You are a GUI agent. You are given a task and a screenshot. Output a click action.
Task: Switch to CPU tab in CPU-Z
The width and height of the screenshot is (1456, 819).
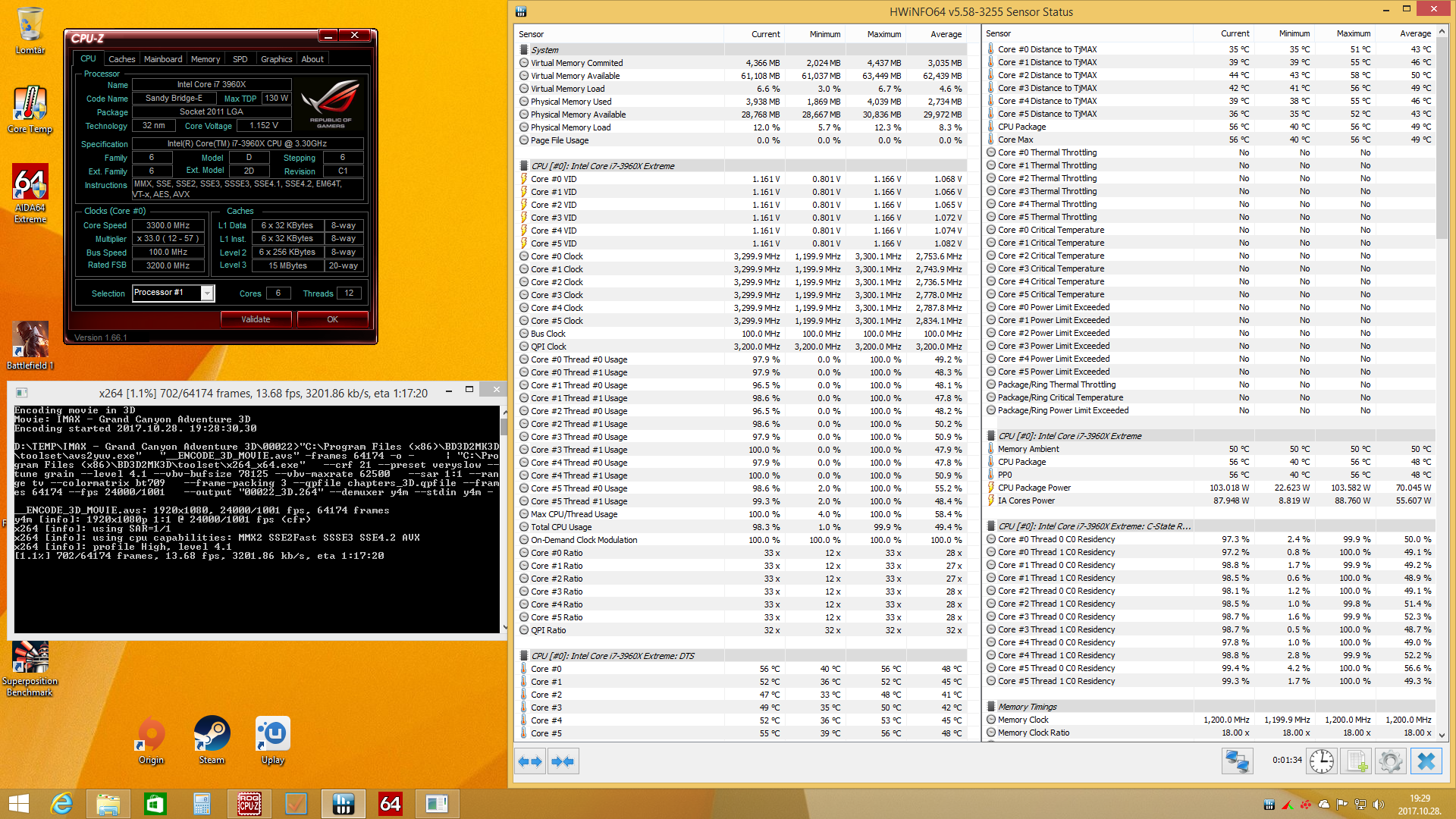click(x=88, y=58)
